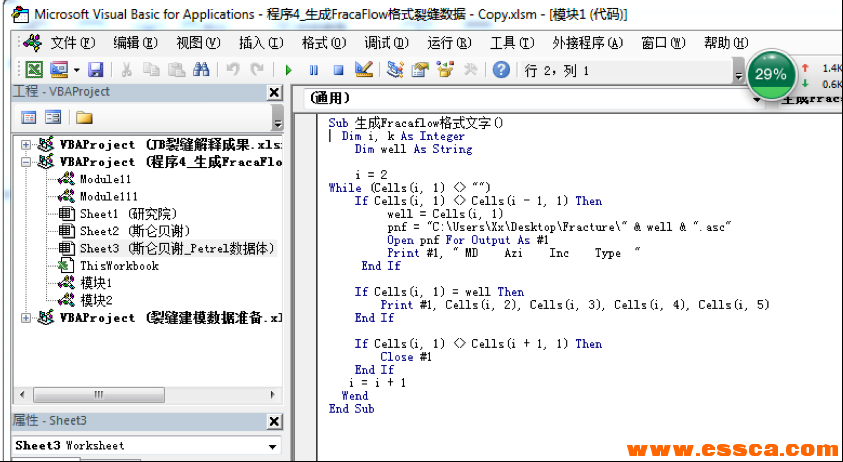Click left arrow of project tree scrollbar

pos(22,395)
